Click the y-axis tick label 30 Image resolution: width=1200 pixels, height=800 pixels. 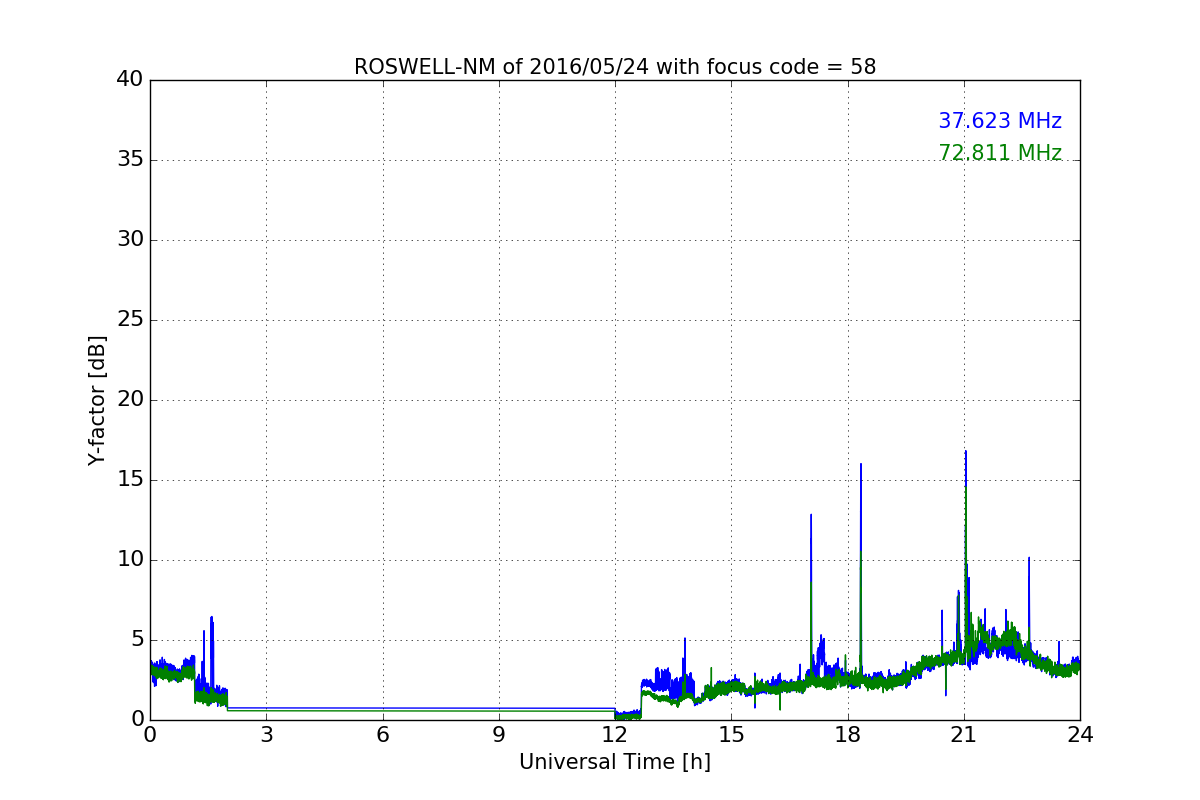(x=130, y=240)
